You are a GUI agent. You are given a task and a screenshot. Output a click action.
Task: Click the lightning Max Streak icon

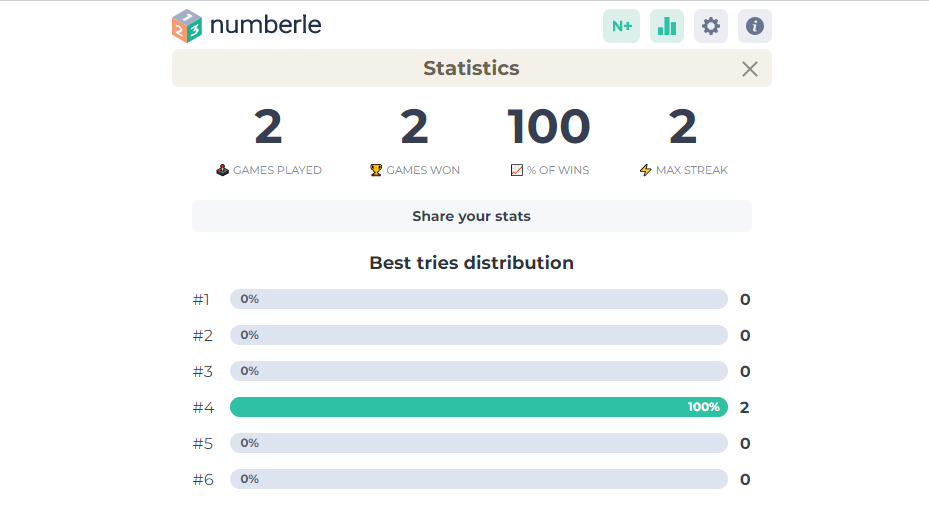[646, 170]
